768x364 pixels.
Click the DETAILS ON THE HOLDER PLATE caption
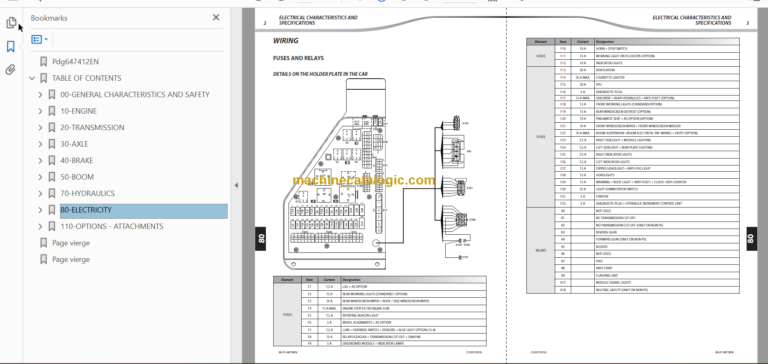[320, 74]
